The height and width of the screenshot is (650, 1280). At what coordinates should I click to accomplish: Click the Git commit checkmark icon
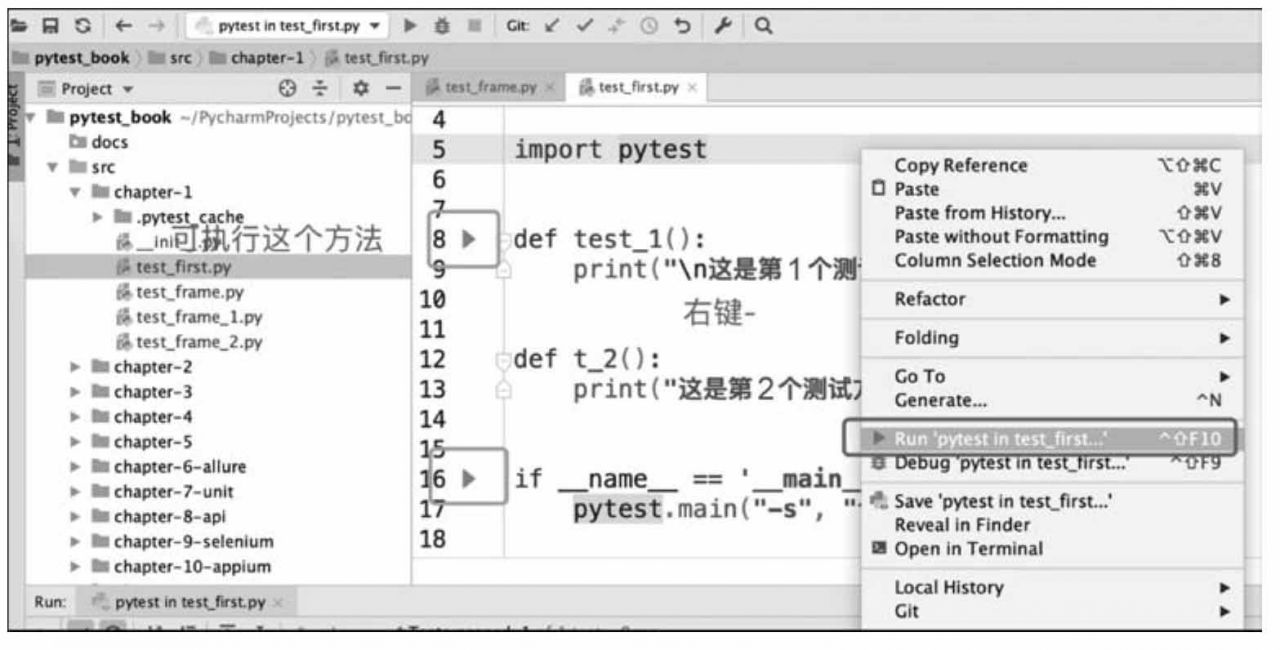[585, 28]
